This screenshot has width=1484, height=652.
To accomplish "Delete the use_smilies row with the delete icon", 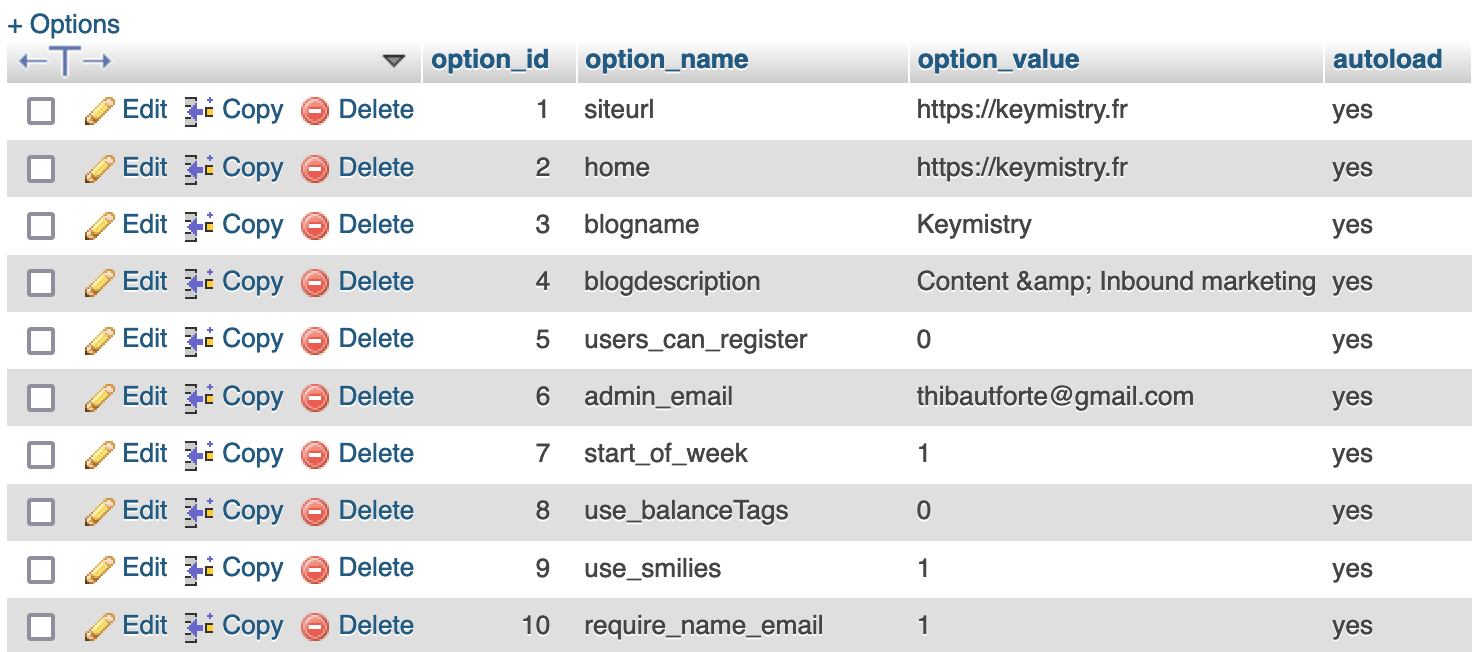I will click(315, 568).
